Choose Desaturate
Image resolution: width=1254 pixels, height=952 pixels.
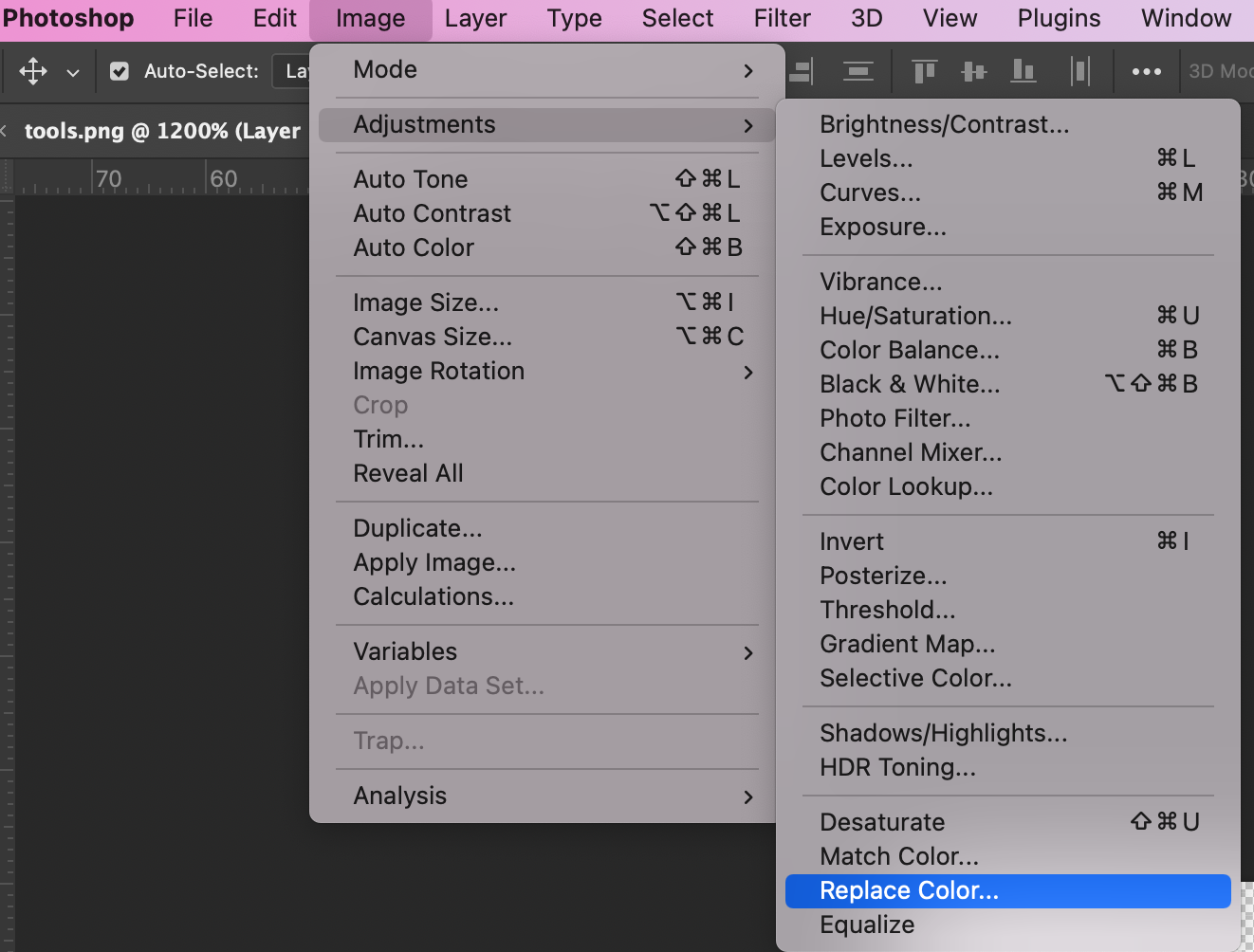[x=1008, y=822]
